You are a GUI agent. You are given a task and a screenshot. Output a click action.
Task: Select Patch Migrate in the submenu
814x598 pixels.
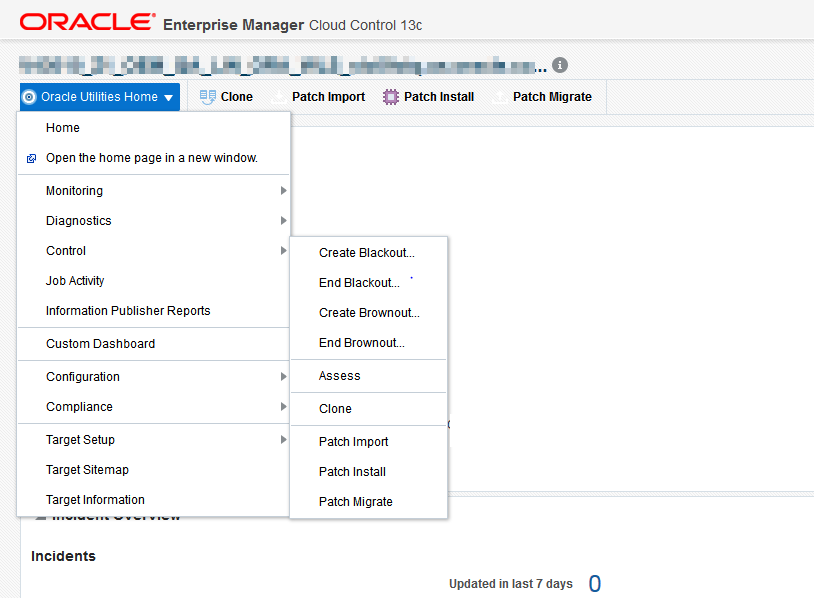(369, 502)
